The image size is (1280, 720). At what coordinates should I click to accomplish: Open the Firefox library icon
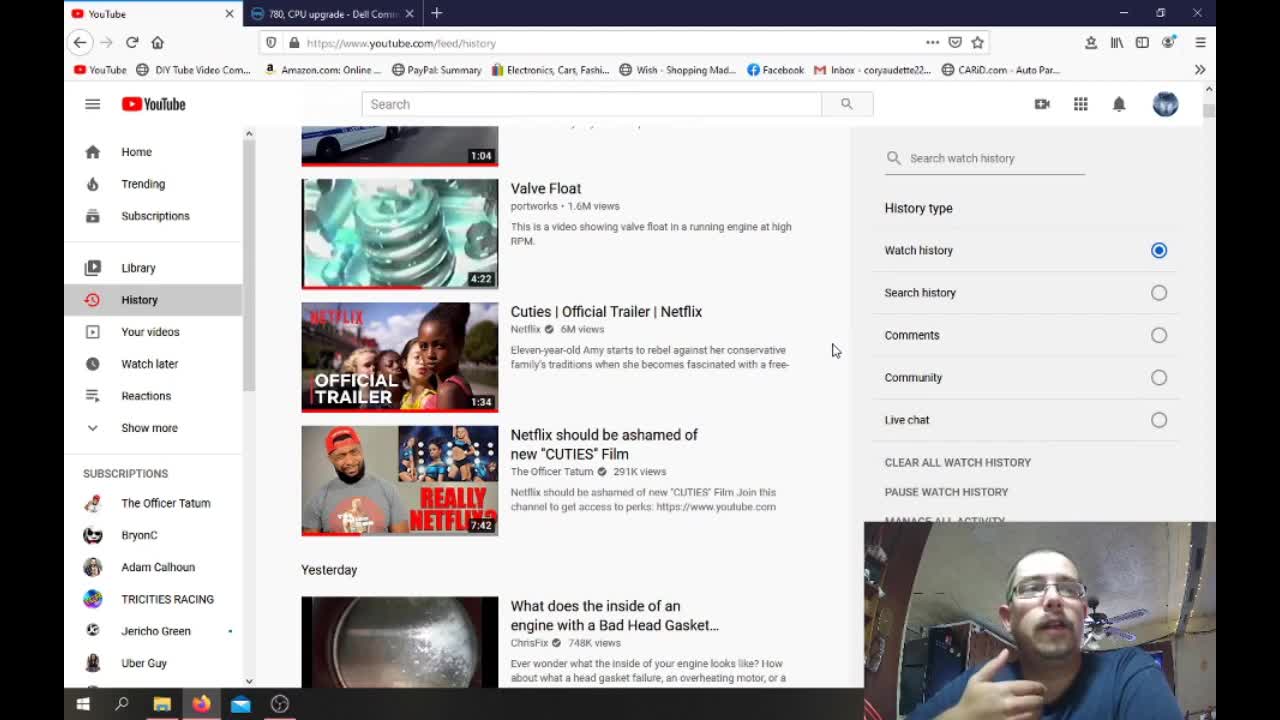(1116, 42)
